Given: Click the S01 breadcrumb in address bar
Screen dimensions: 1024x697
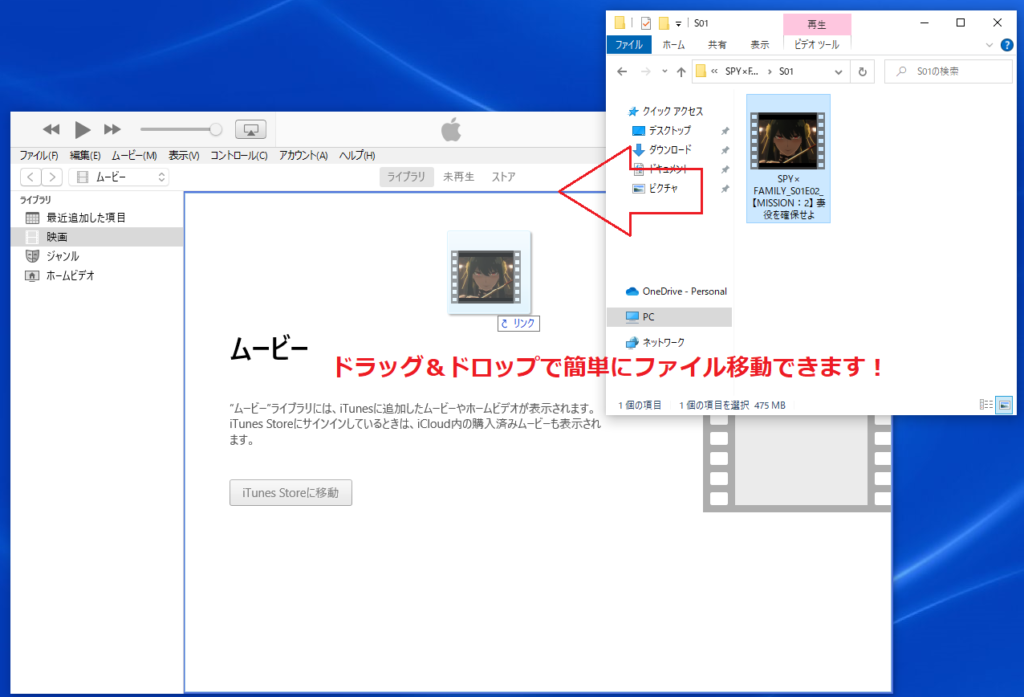Looking at the screenshot, I should (786, 71).
